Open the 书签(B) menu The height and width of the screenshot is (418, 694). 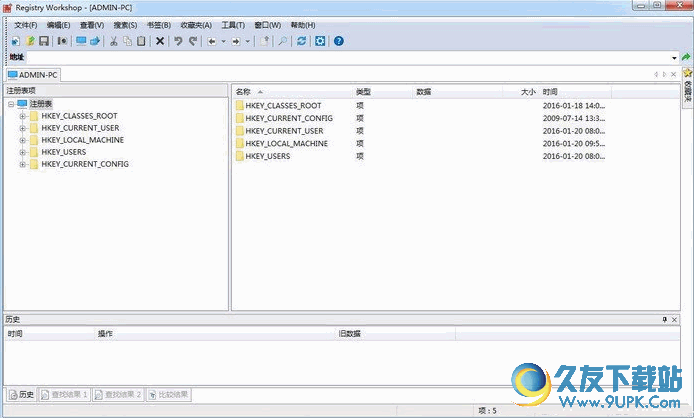coord(159,25)
